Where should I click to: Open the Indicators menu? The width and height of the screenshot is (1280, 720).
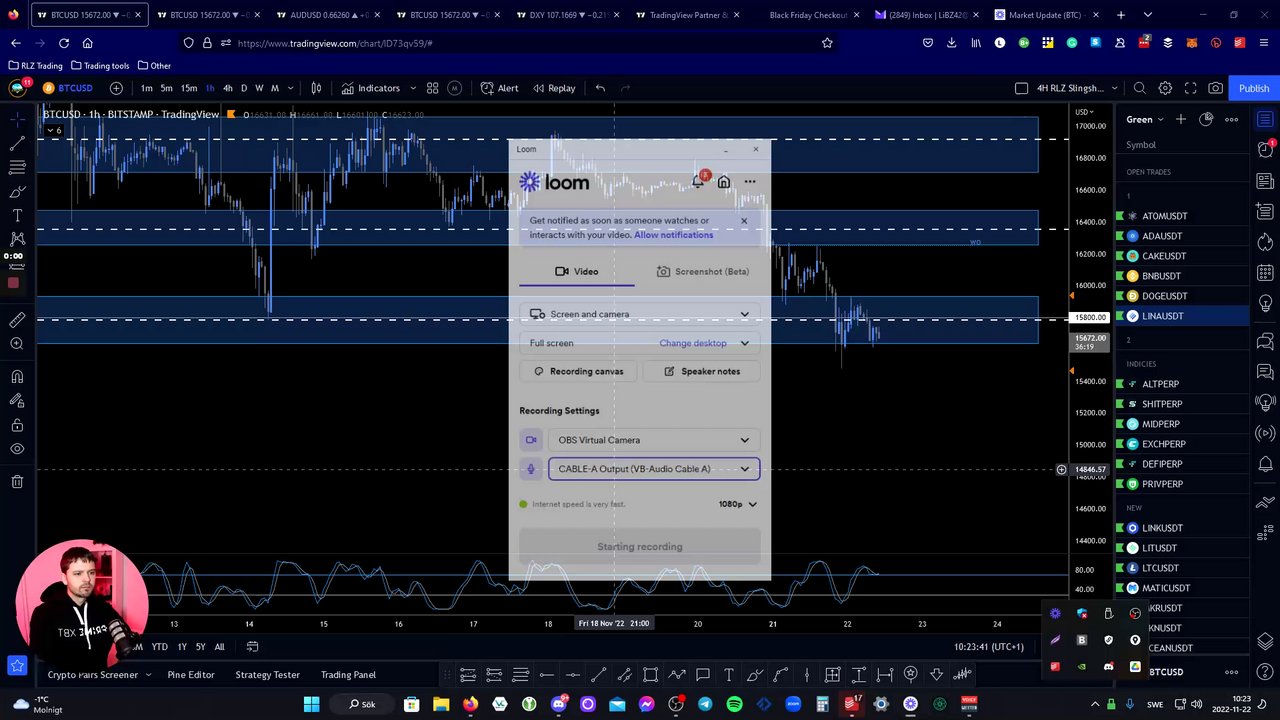370,88
